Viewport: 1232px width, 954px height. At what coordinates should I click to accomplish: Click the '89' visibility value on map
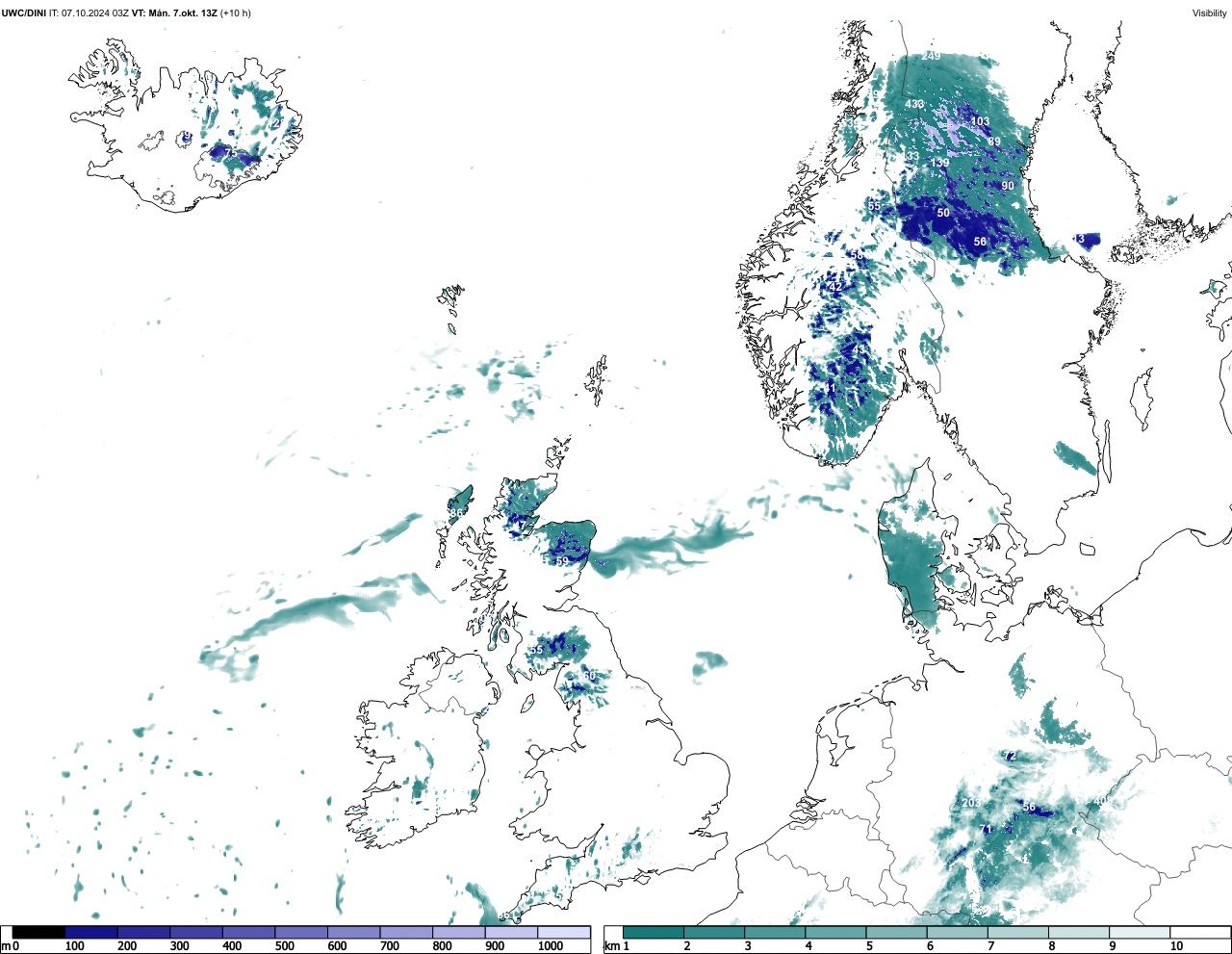994,142
